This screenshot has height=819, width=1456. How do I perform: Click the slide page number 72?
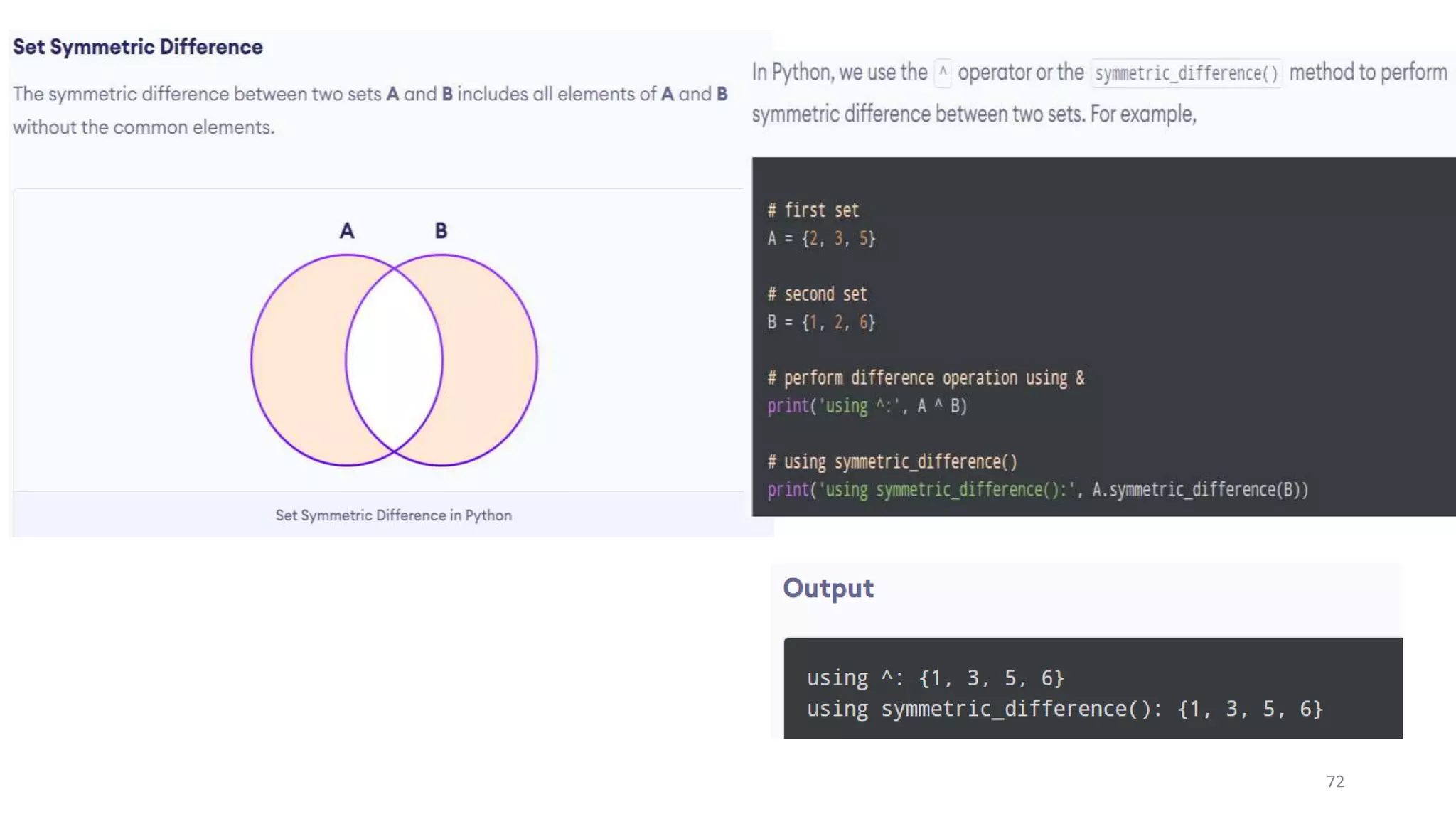pyautogui.click(x=1334, y=781)
